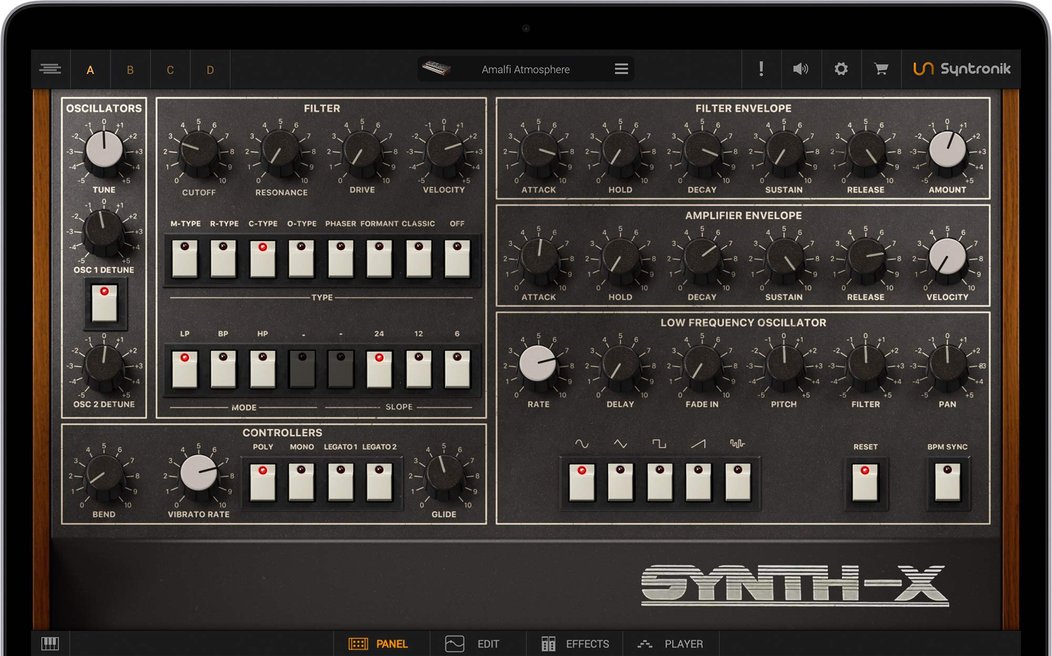The height and width of the screenshot is (656, 1052).
Task: Select the Mono mode switch in Controllers
Action: click(301, 481)
